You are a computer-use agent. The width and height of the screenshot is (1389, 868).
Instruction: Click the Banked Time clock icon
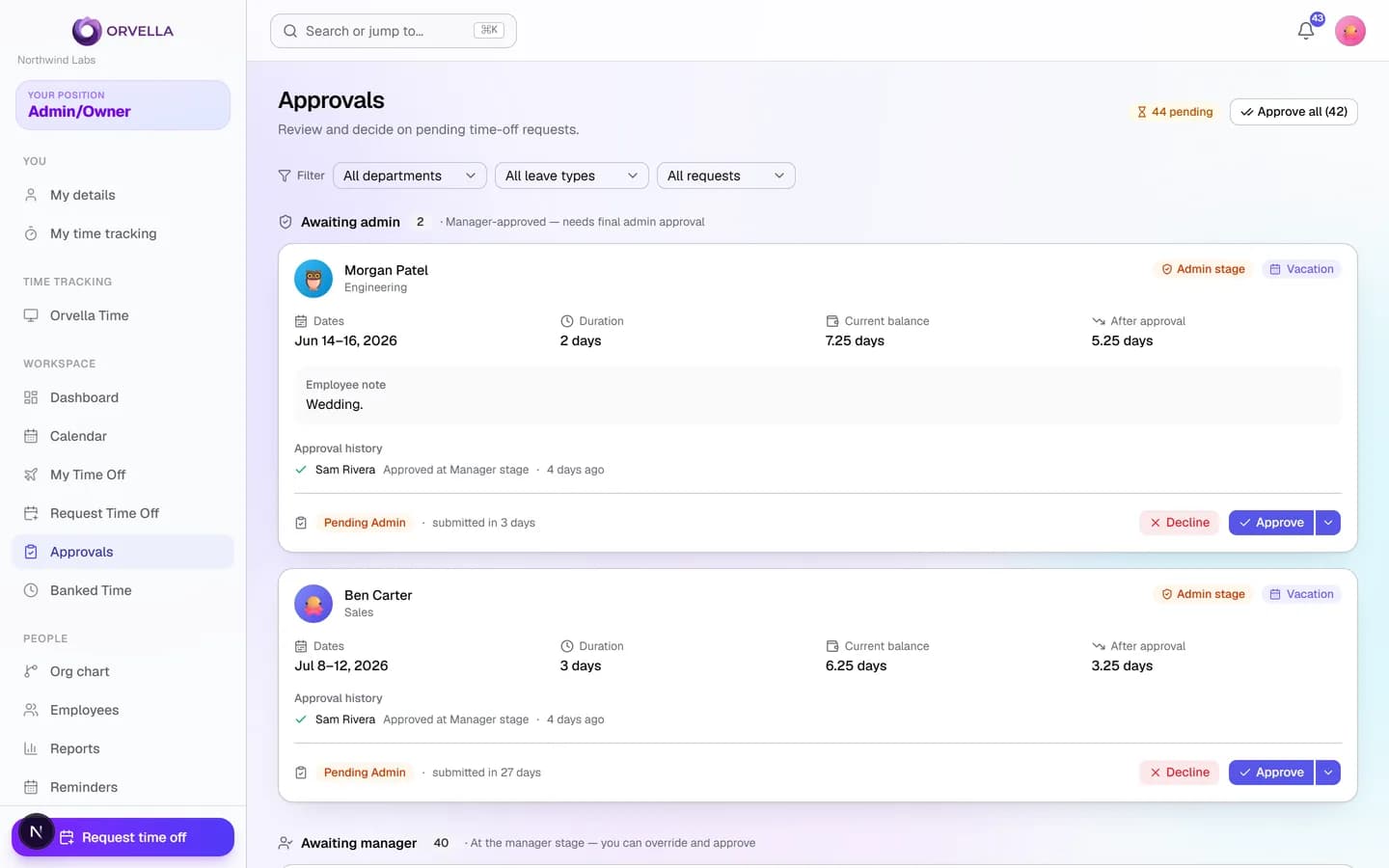31,590
